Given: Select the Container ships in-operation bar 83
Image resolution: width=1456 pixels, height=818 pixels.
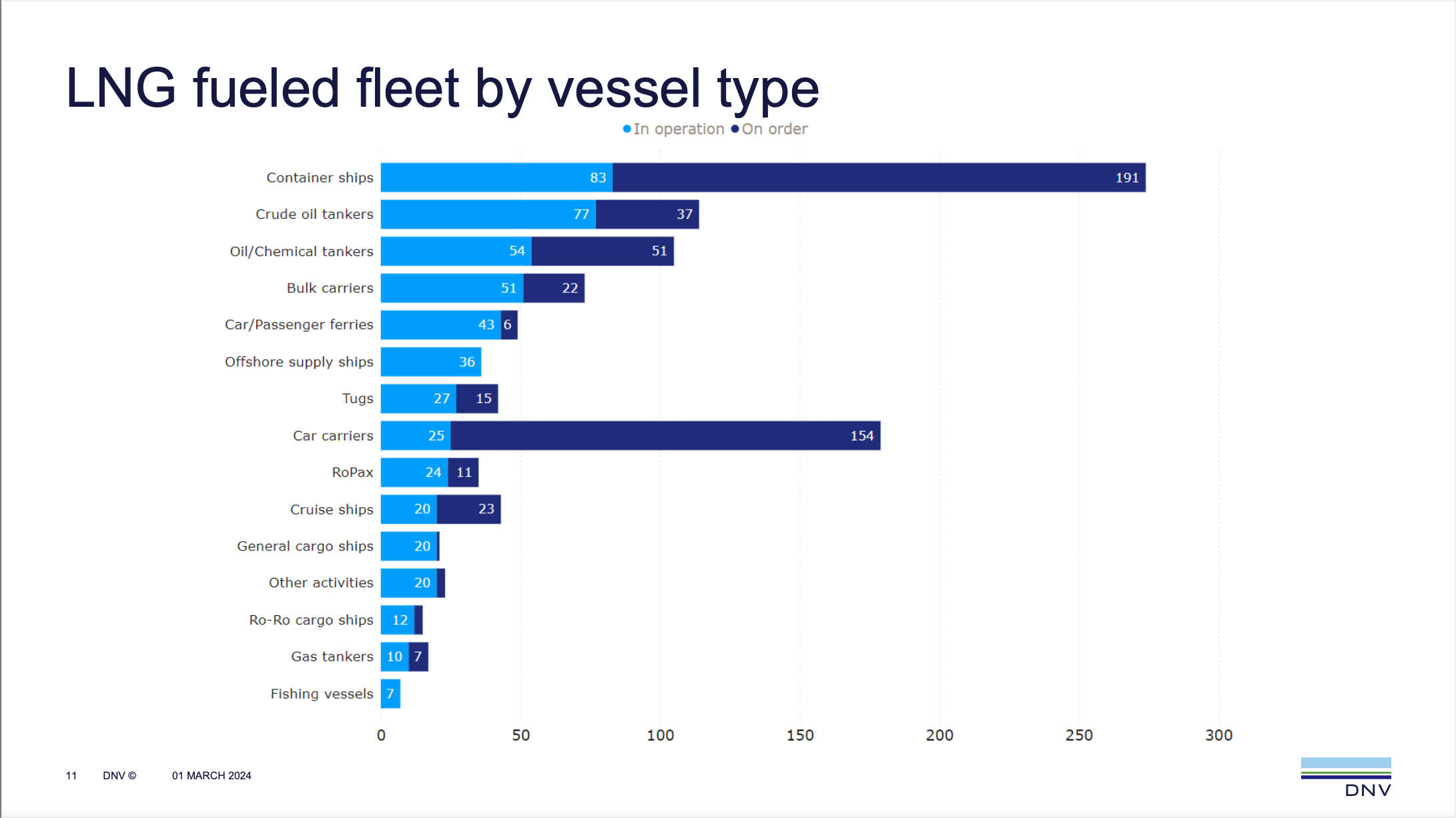Looking at the screenshot, I should (496, 177).
